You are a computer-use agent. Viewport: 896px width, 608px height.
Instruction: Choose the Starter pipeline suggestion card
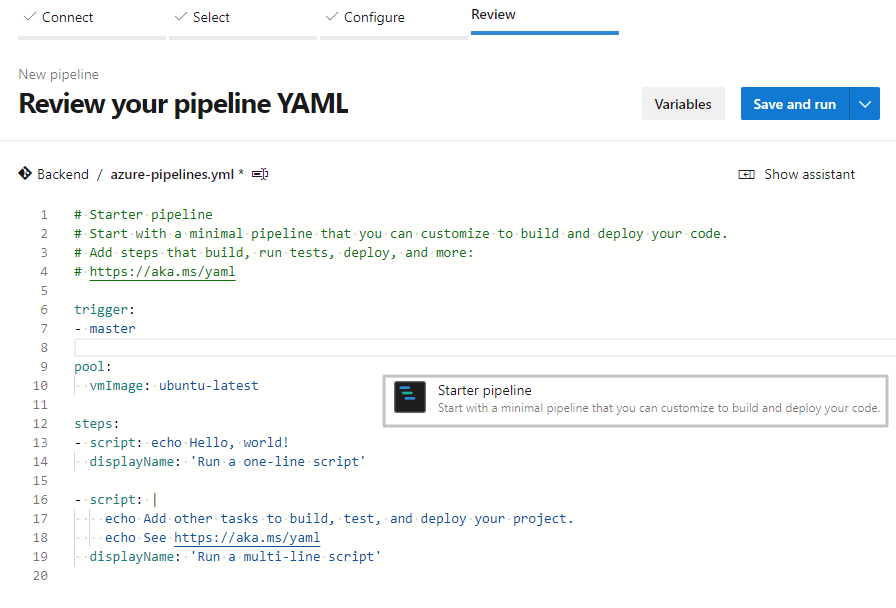[x=636, y=399]
